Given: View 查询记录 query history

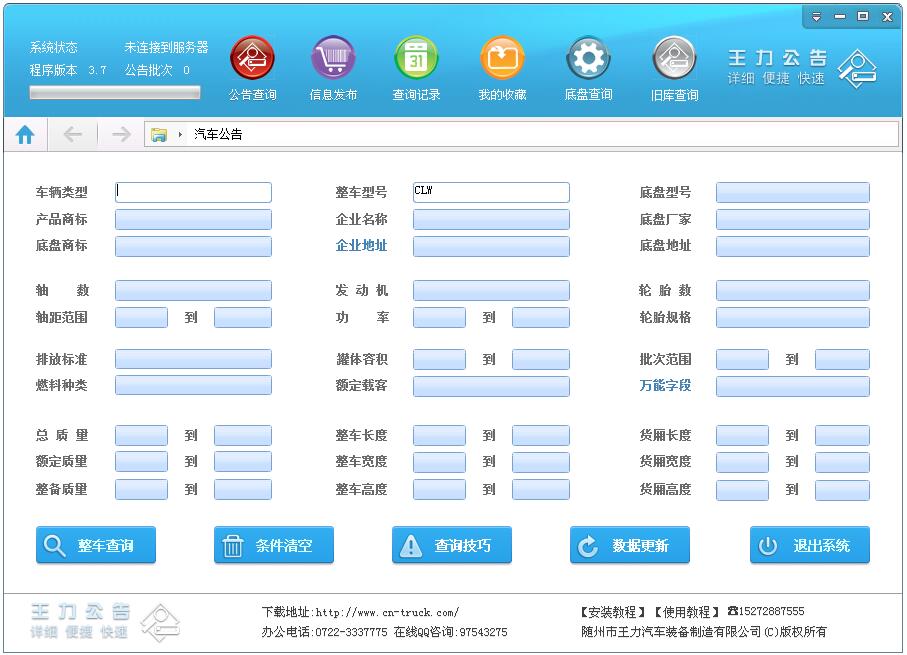Looking at the screenshot, I should (x=416, y=58).
